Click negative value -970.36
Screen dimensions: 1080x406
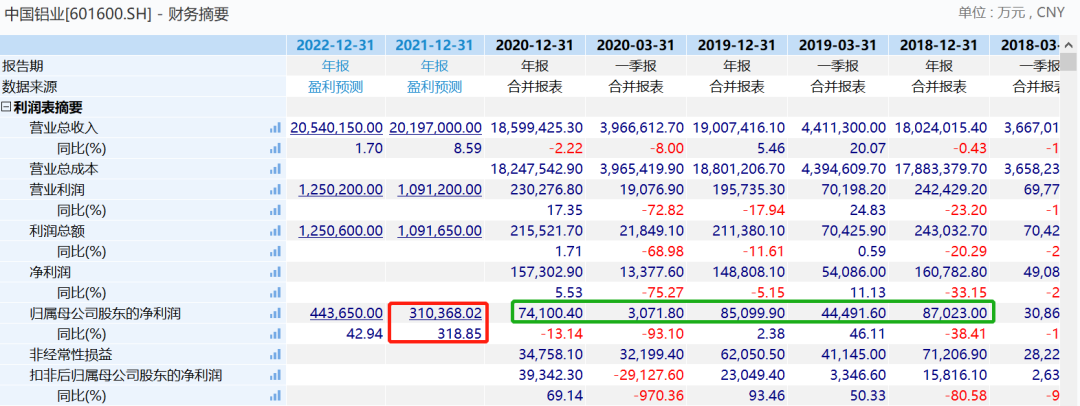(x=660, y=396)
